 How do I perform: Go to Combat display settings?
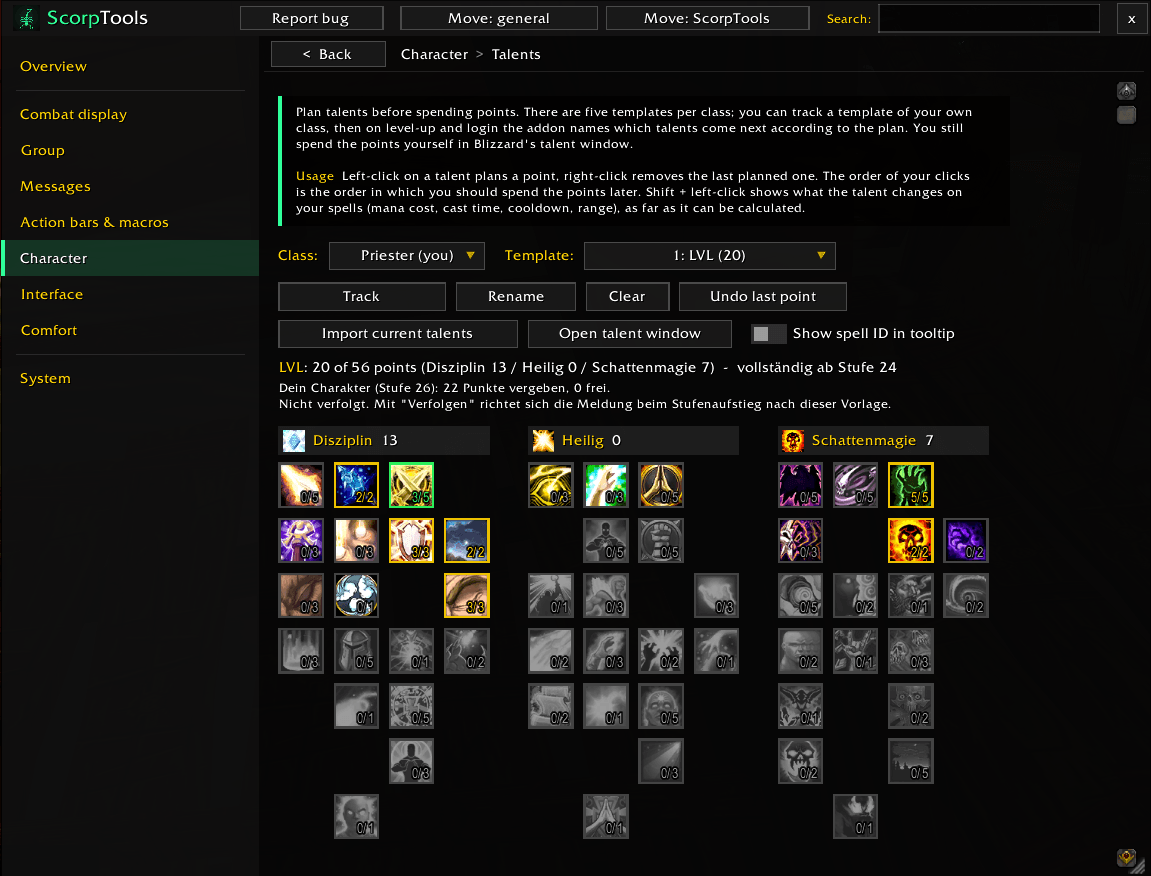(x=73, y=115)
